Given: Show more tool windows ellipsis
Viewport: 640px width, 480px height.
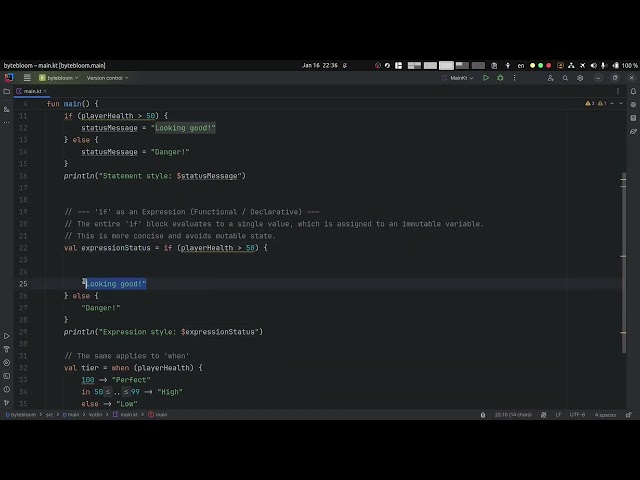Looking at the screenshot, I should [7, 122].
